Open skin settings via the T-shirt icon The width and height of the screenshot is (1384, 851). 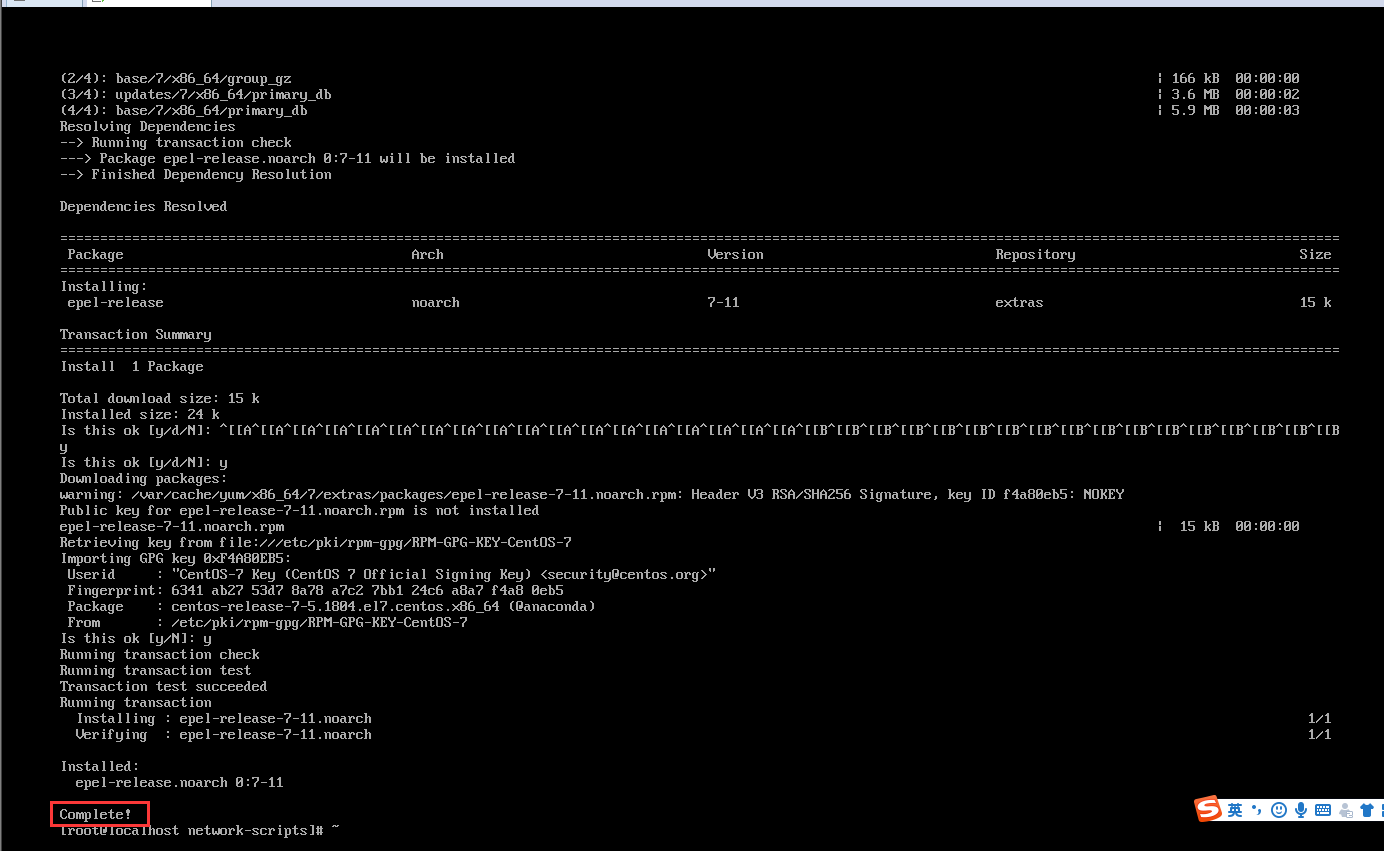click(x=1367, y=810)
